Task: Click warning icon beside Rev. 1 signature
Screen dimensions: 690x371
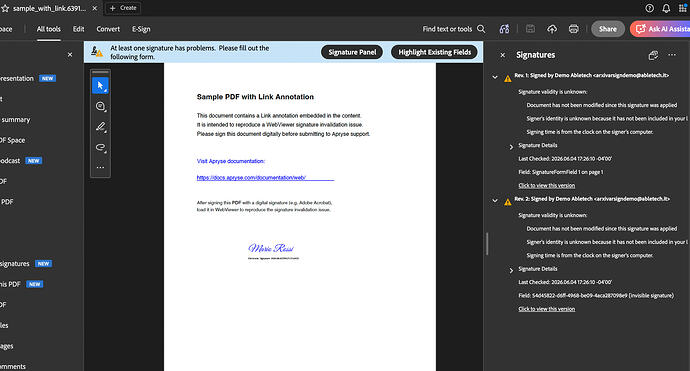Action: [x=508, y=78]
